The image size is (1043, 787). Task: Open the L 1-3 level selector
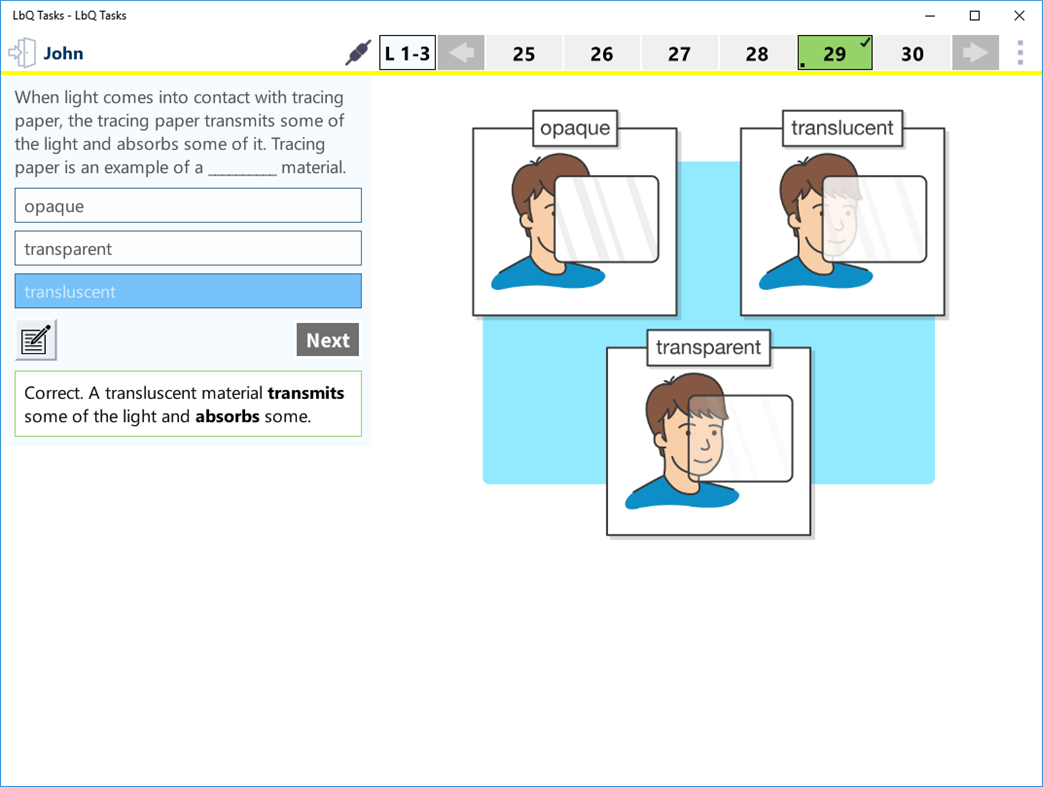408,52
